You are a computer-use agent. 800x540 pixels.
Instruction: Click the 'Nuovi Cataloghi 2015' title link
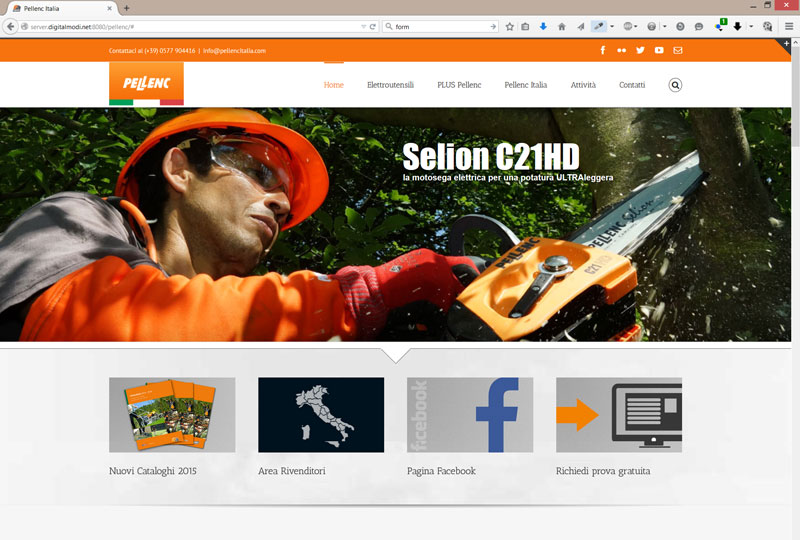tap(153, 471)
